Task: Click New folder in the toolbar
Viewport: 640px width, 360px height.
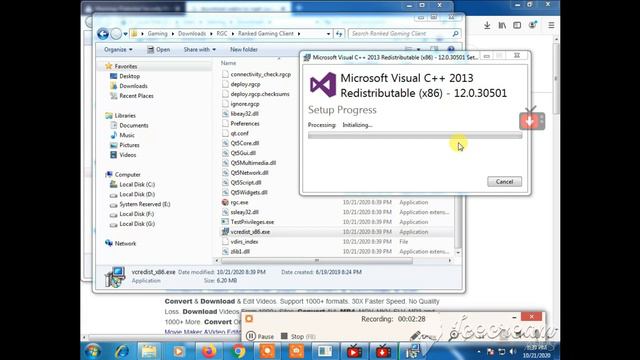Action: (244, 49)
